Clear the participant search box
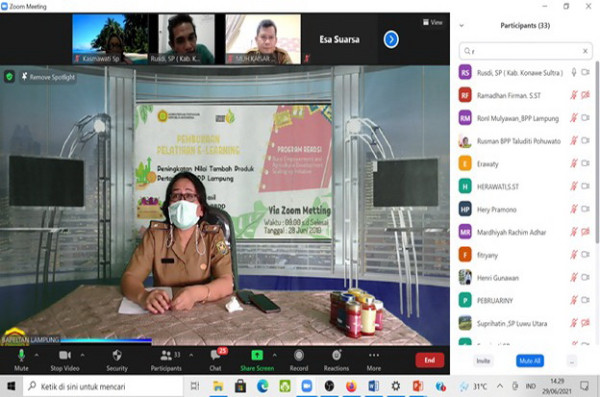 pos(585,51)
